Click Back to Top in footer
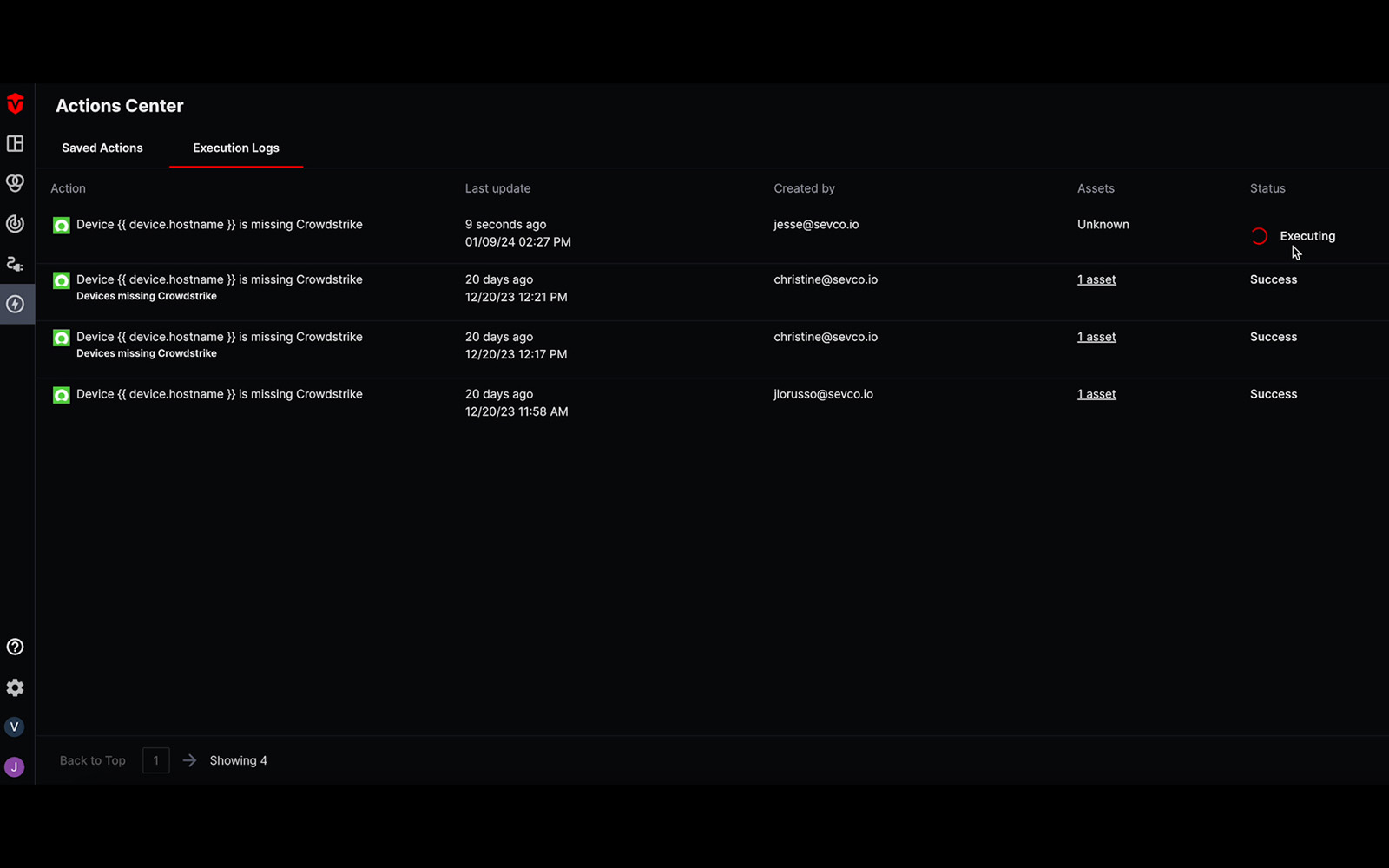 (93, 760)
